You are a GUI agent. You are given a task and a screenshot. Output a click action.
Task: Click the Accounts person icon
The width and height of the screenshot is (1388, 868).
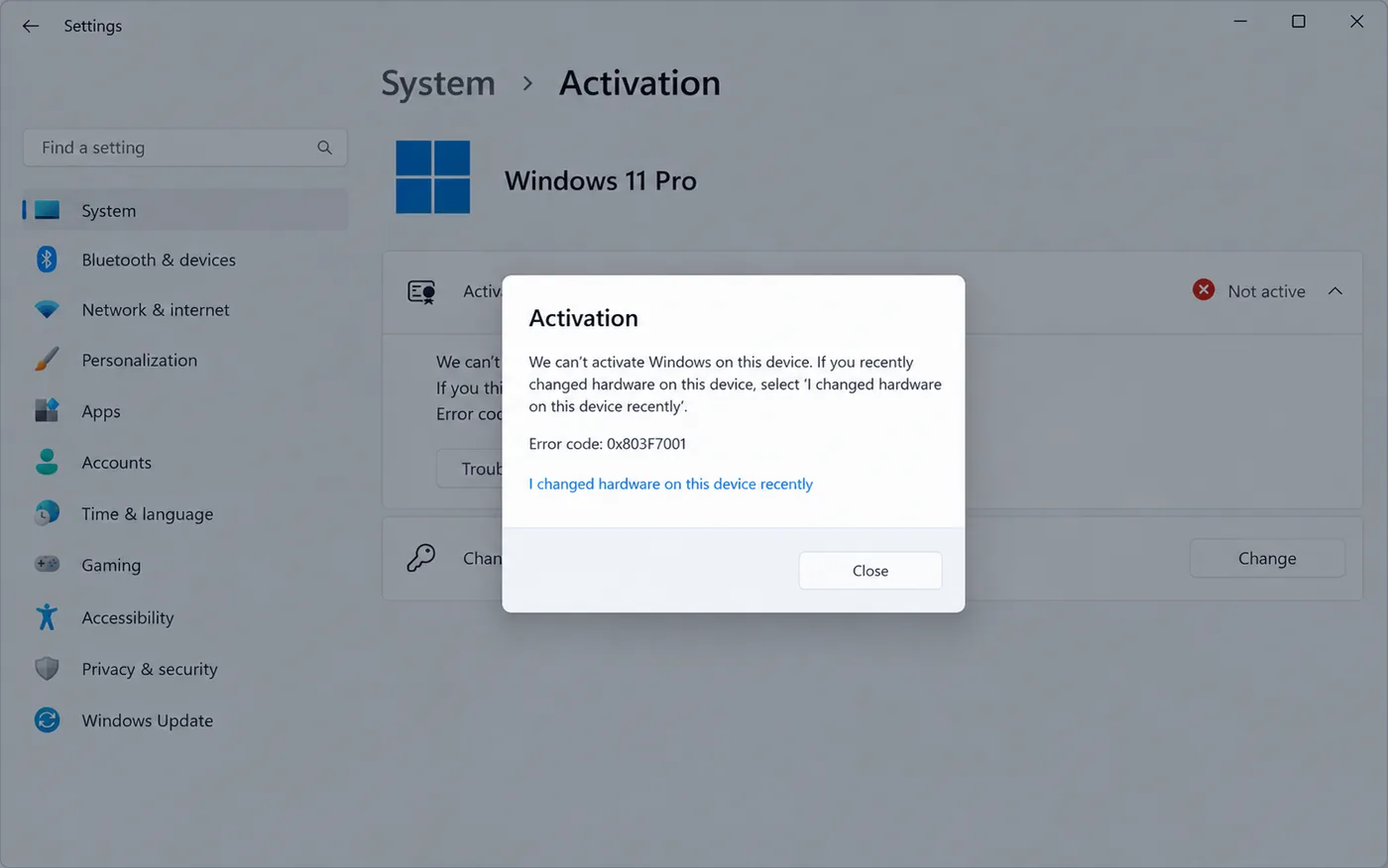(47, 462)
